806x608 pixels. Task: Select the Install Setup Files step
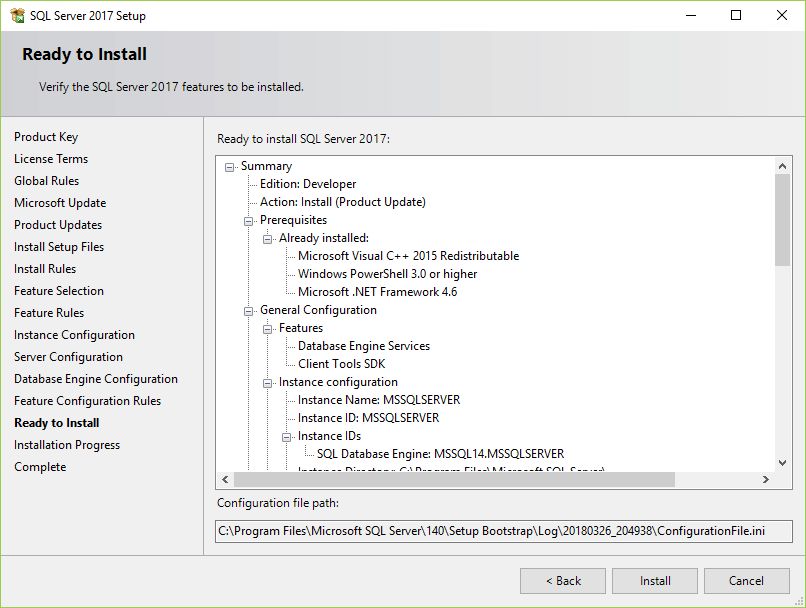coord(59,247)
